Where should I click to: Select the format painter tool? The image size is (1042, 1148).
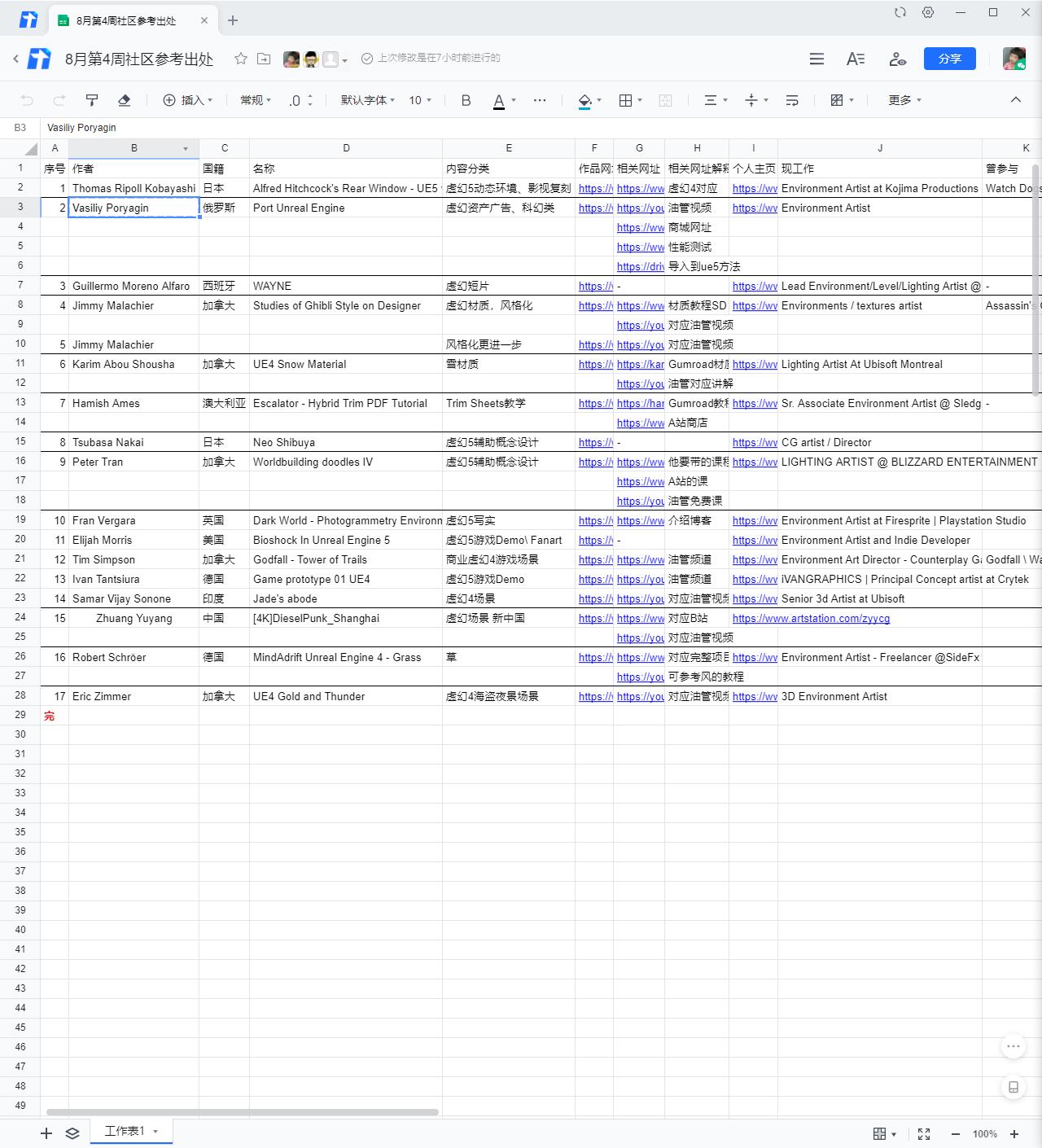click(92, 100)
